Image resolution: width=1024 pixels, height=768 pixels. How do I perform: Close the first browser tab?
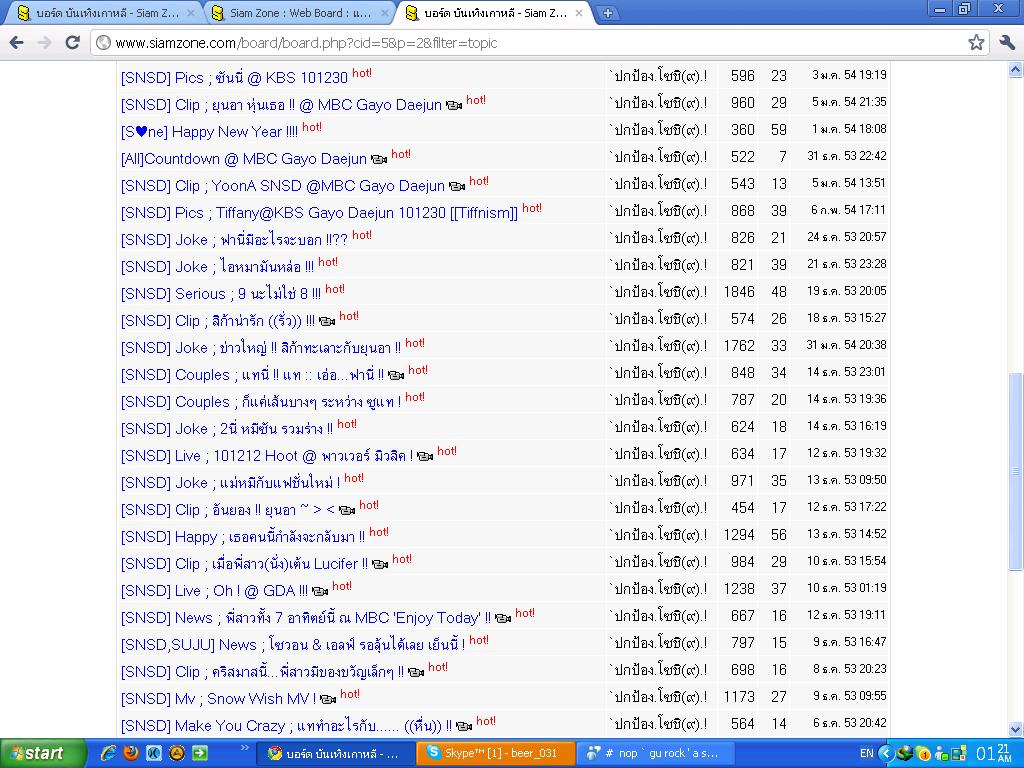191,13
